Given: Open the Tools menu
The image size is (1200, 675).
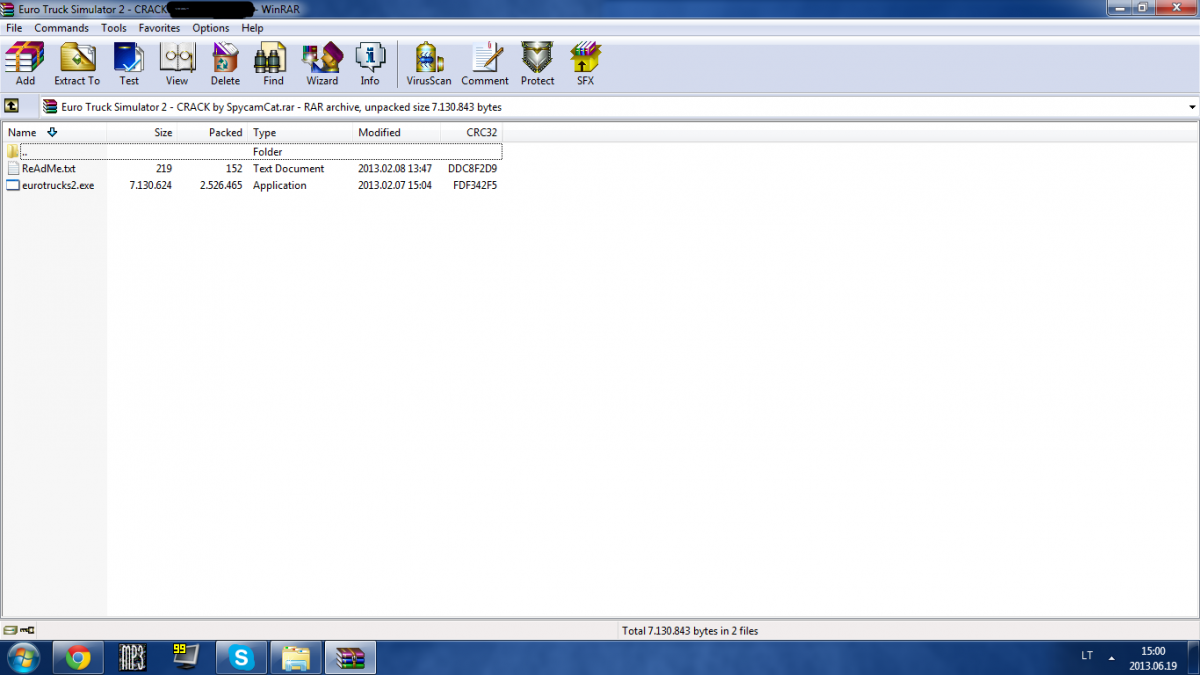Looking at the screenshot, I should [114, 28].
